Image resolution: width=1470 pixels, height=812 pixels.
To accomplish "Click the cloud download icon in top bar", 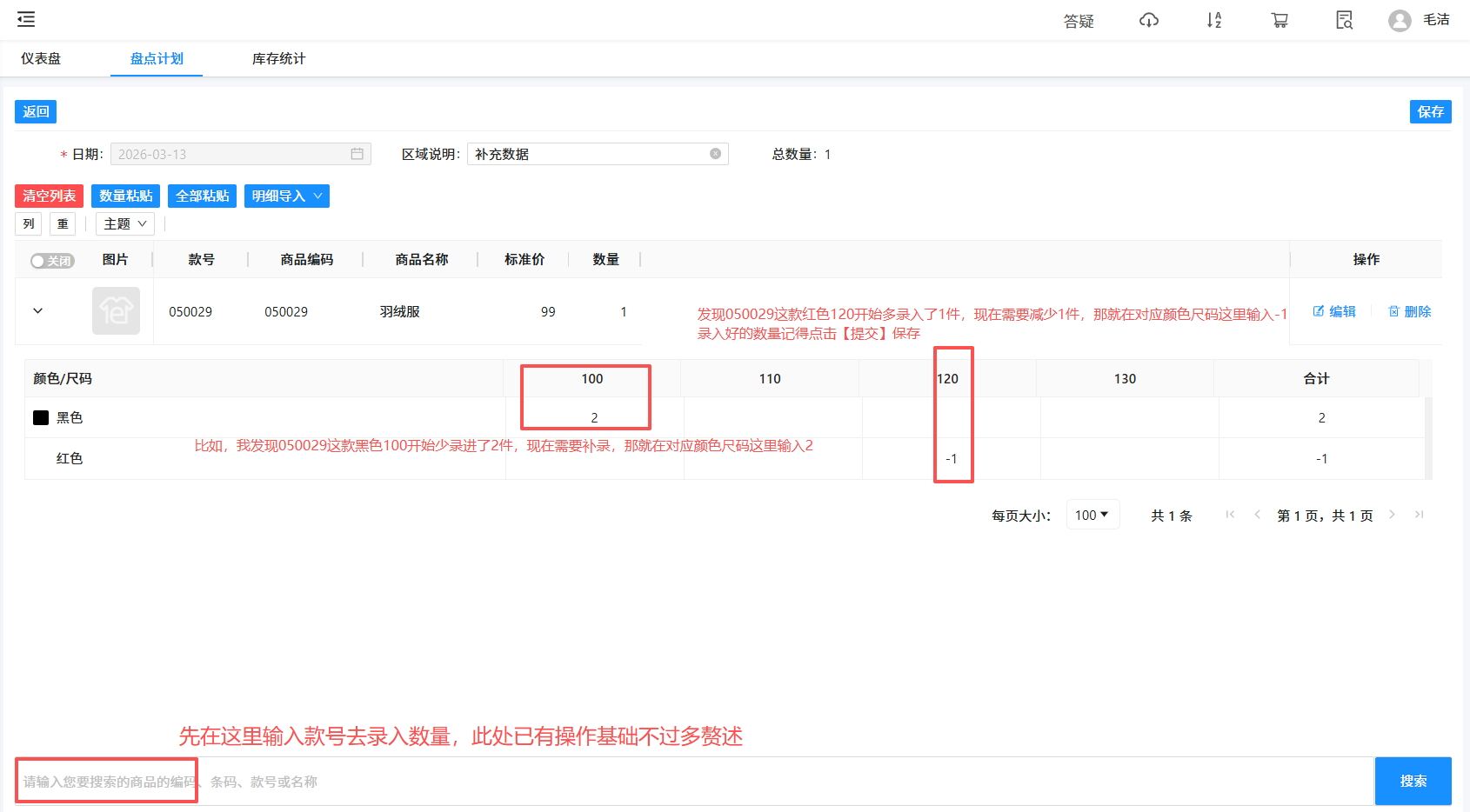I will pyautogui.click(x=1149, y=19).
